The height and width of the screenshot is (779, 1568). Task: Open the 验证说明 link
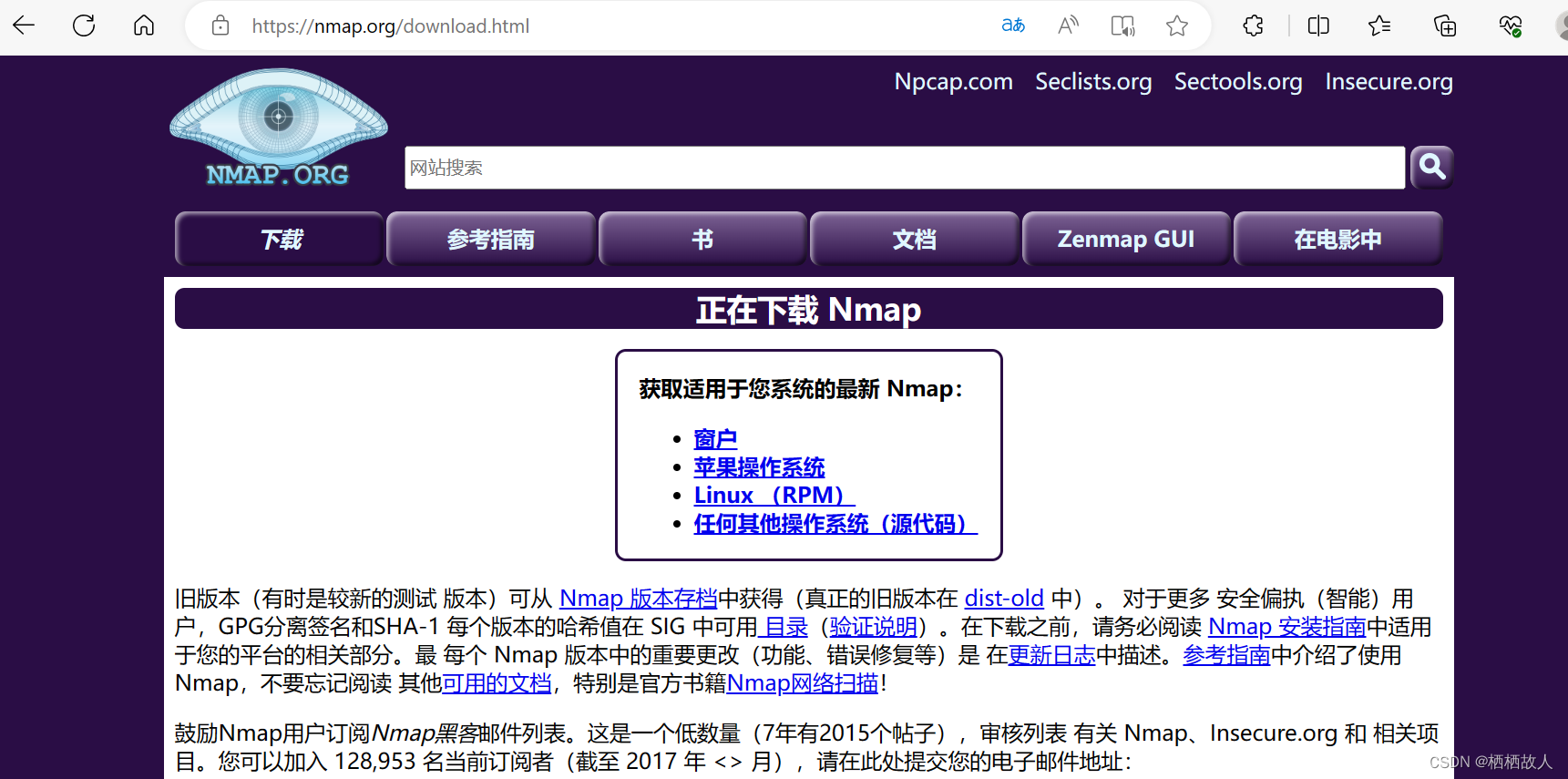[873, 627]
